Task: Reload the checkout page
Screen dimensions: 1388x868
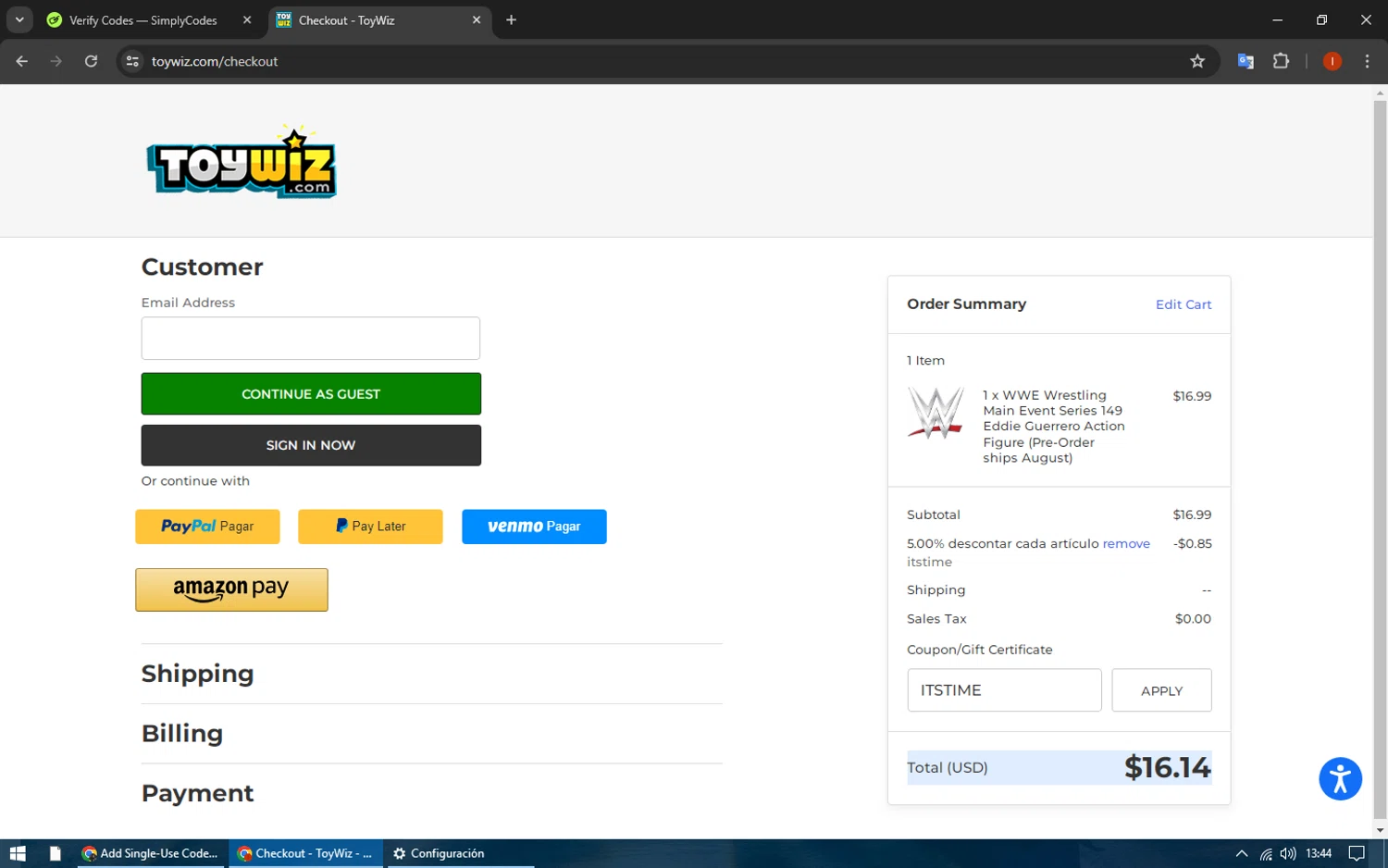Action: (x=91, y=61)
